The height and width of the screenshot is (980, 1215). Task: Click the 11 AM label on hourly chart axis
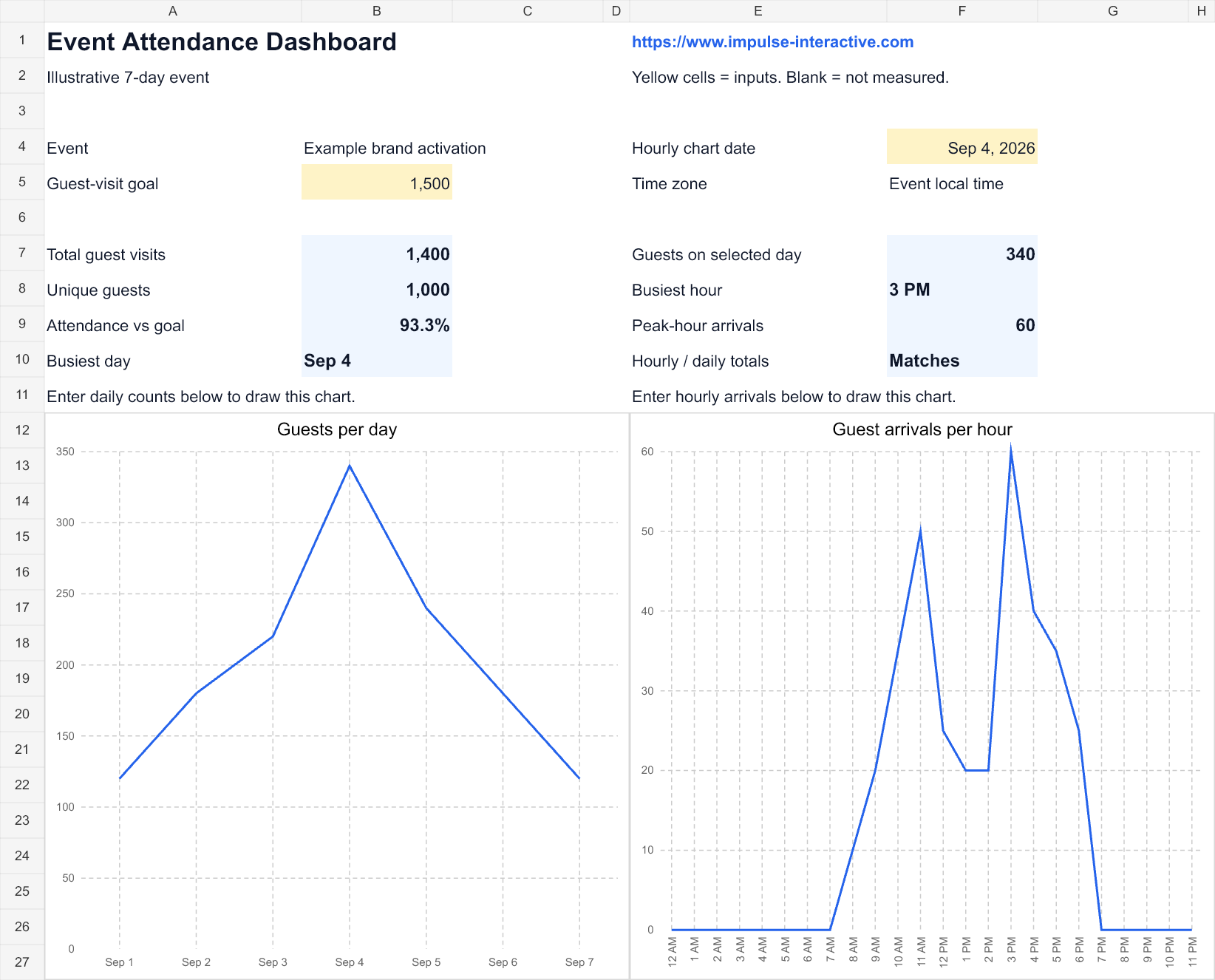(x=921, y=952)
